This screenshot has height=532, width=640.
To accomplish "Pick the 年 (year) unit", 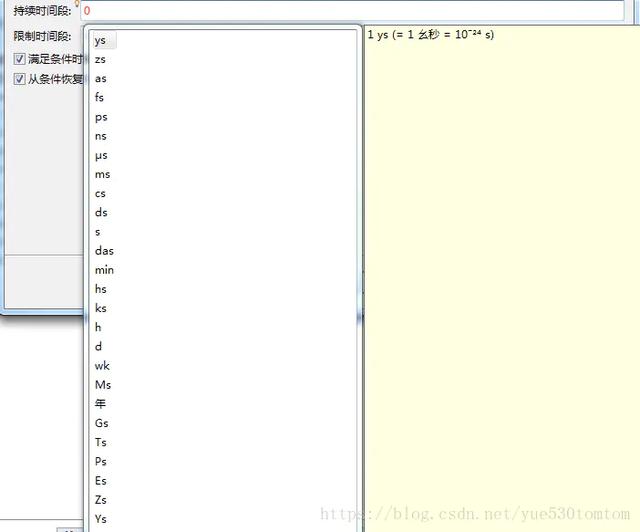I will 100,404.
